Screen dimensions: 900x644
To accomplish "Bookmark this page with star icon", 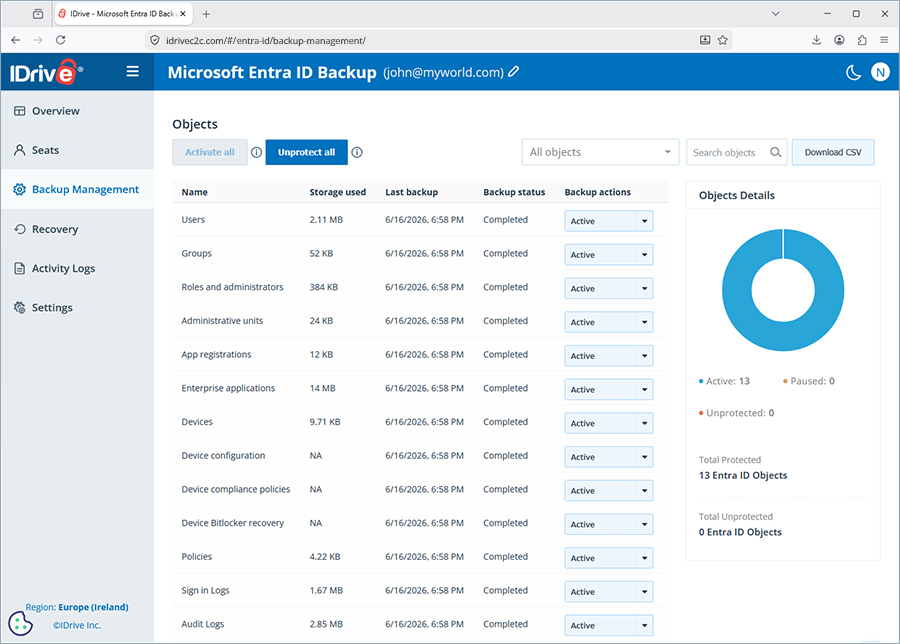I will pyautogui.click(x=723, y=40).
